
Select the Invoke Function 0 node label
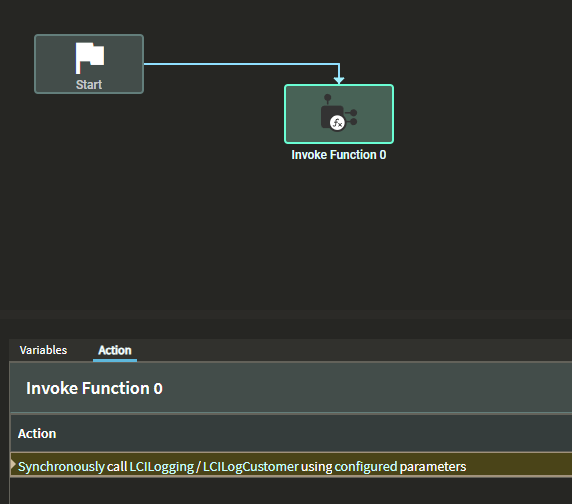pos(339,155)
